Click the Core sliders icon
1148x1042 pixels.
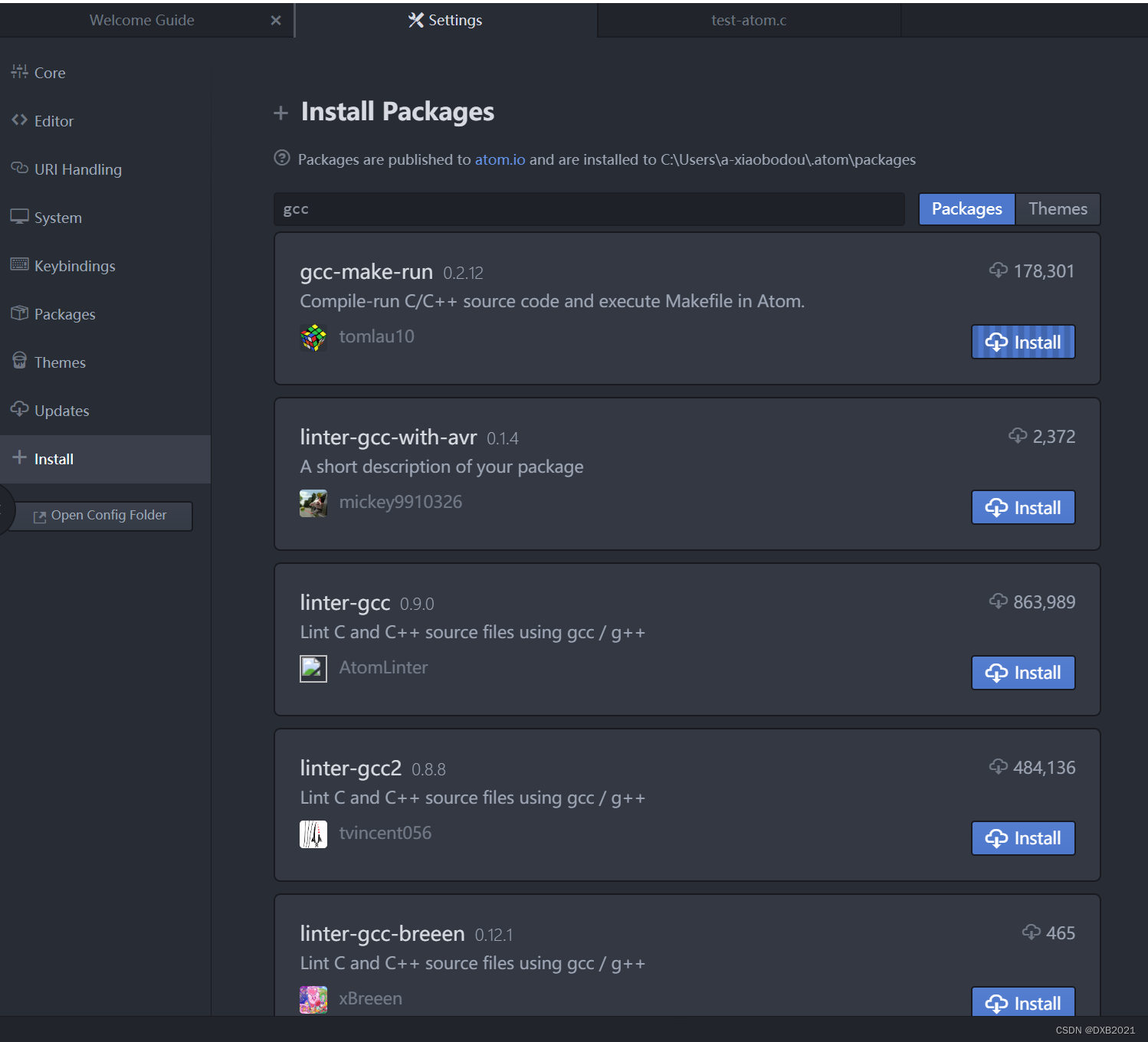pos(19,71)
